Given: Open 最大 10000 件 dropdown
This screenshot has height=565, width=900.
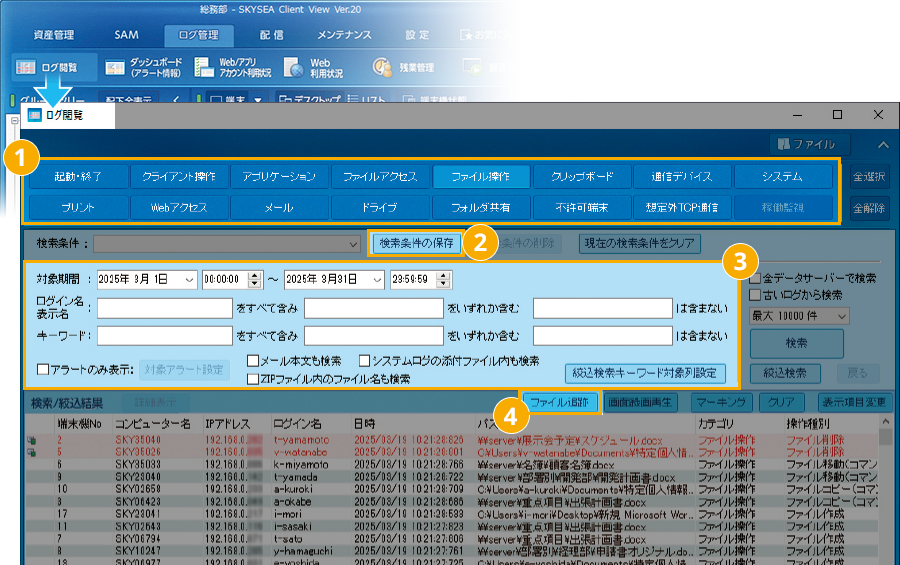Looking at the screenshot, I should tap(799, 316).
